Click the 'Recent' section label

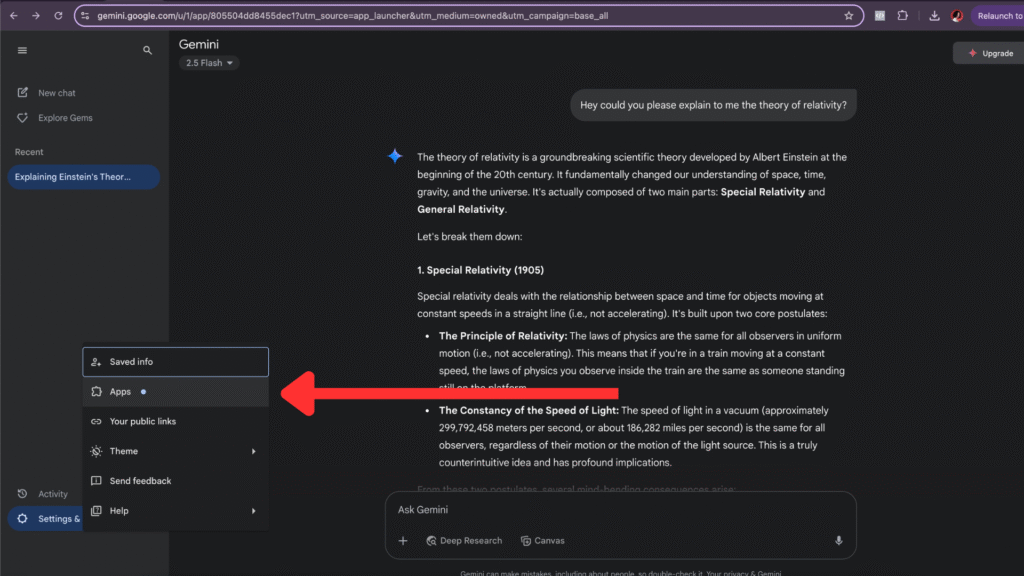[x=29, y=152]
